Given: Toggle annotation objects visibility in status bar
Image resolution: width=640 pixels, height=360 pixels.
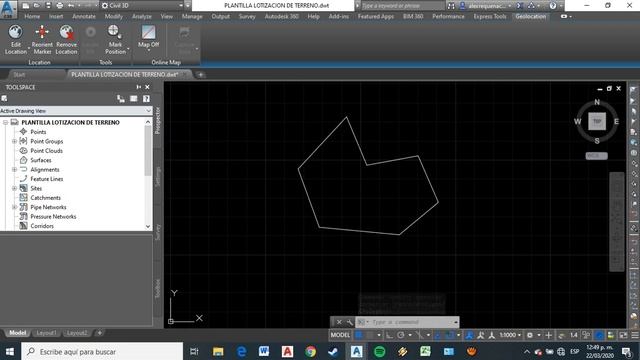Looking at the screenshot, I should pyautogui.click(x=469, y=335).
